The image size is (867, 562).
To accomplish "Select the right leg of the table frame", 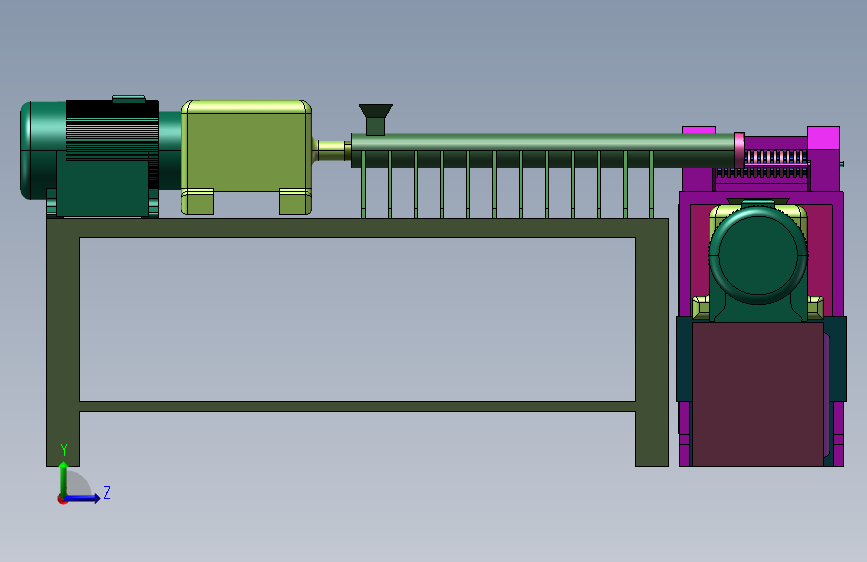I will (652, 352).
